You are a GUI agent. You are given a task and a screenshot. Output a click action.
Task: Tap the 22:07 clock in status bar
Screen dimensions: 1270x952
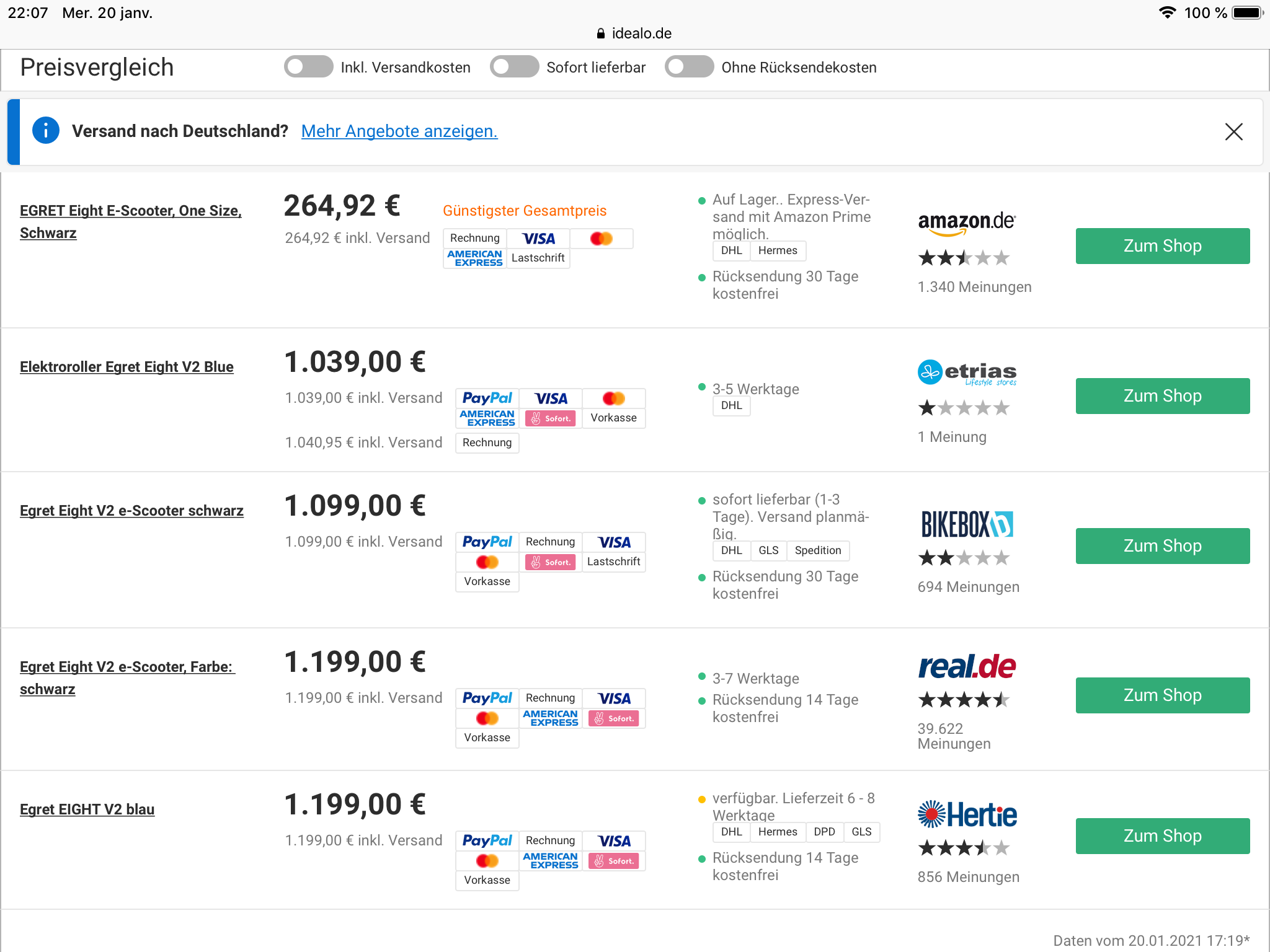point(27,13)
